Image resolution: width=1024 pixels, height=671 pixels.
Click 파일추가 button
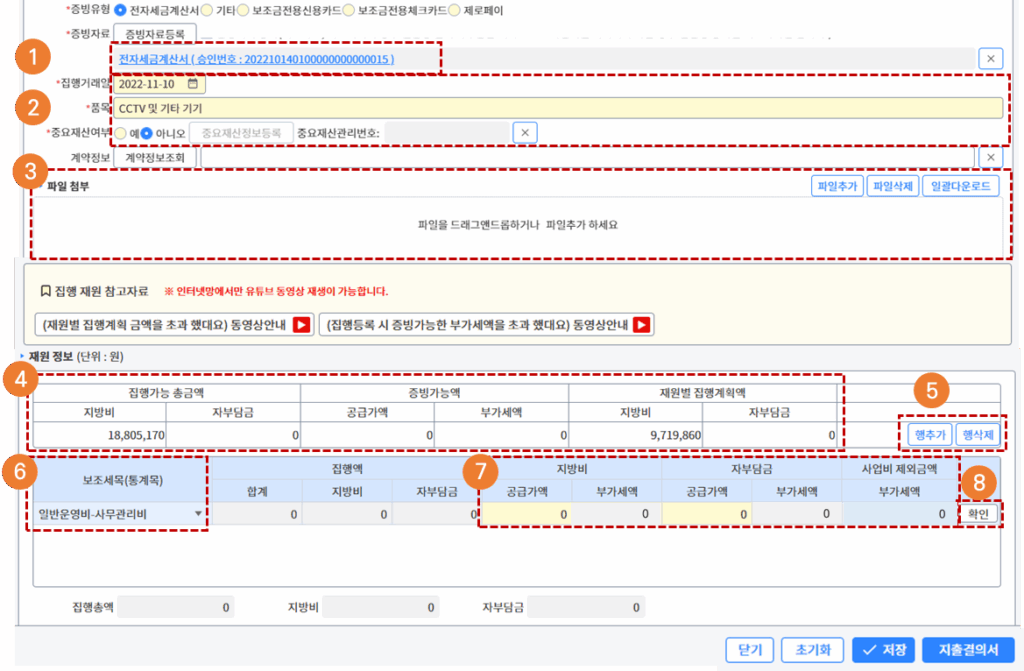pos(837,186)
